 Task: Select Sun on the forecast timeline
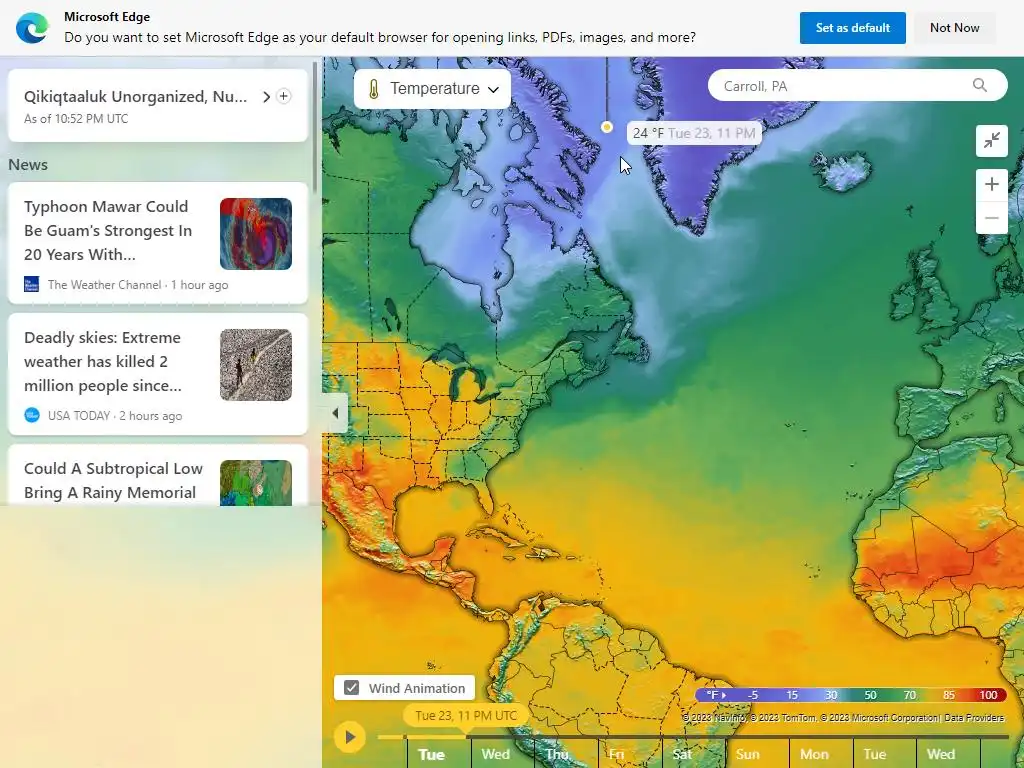(x=748, y=754)
